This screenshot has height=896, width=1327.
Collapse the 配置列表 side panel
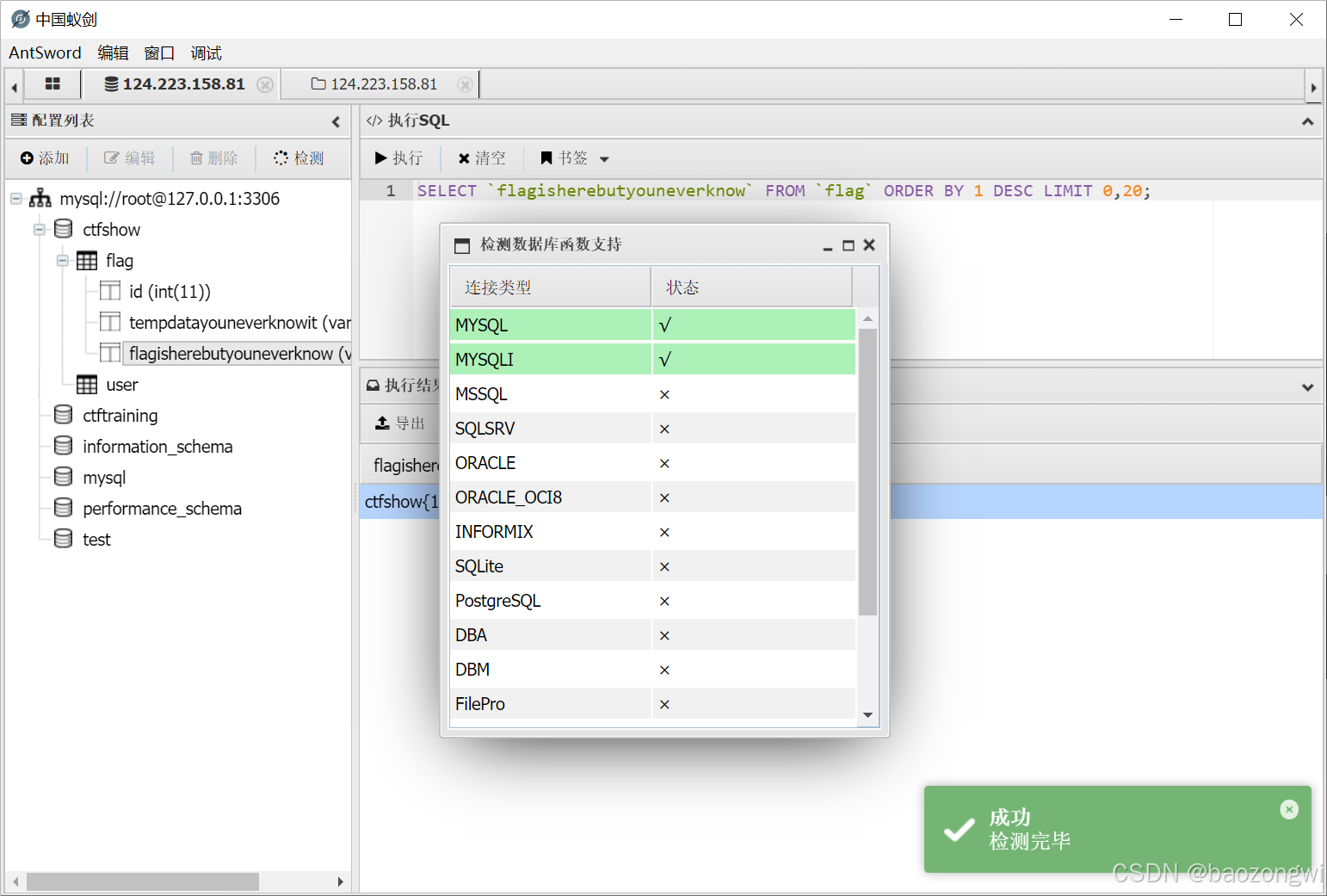tap(336, 121)
